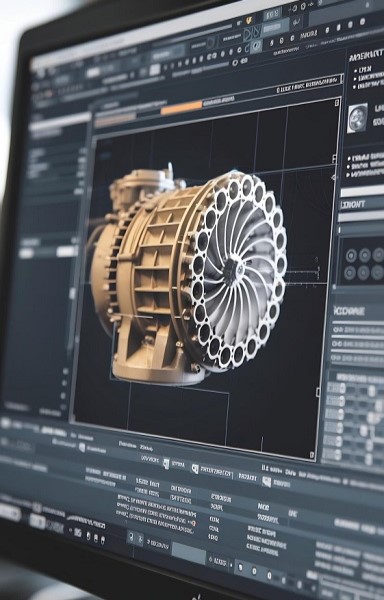384x600 pixels.
Task: Click the white input bar above the LIDONT heading
Action: pyautogui.click(x=362, y=192)
